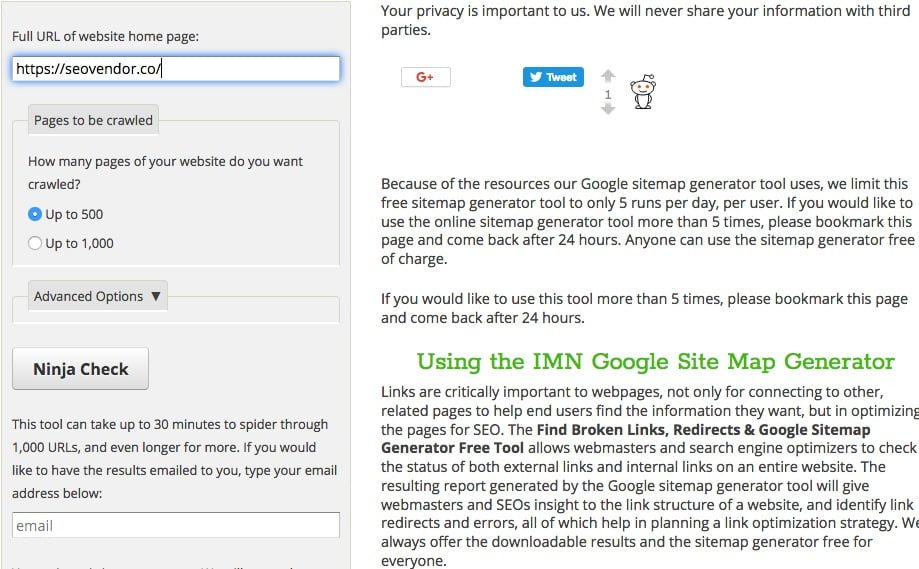Click the "Up to 1,000" option label
This screenshot has width=919, height=569.
click(80, 243)
